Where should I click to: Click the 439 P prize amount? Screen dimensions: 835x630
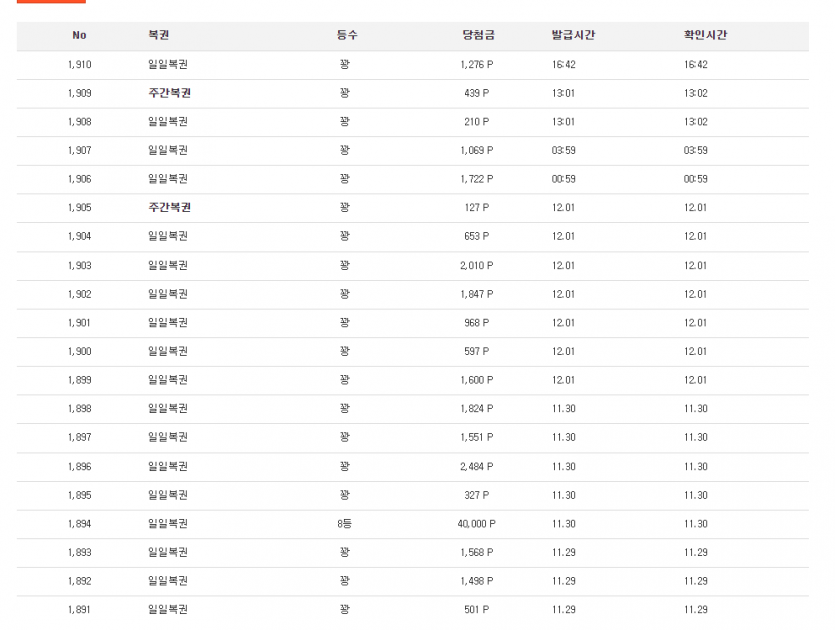477,93
